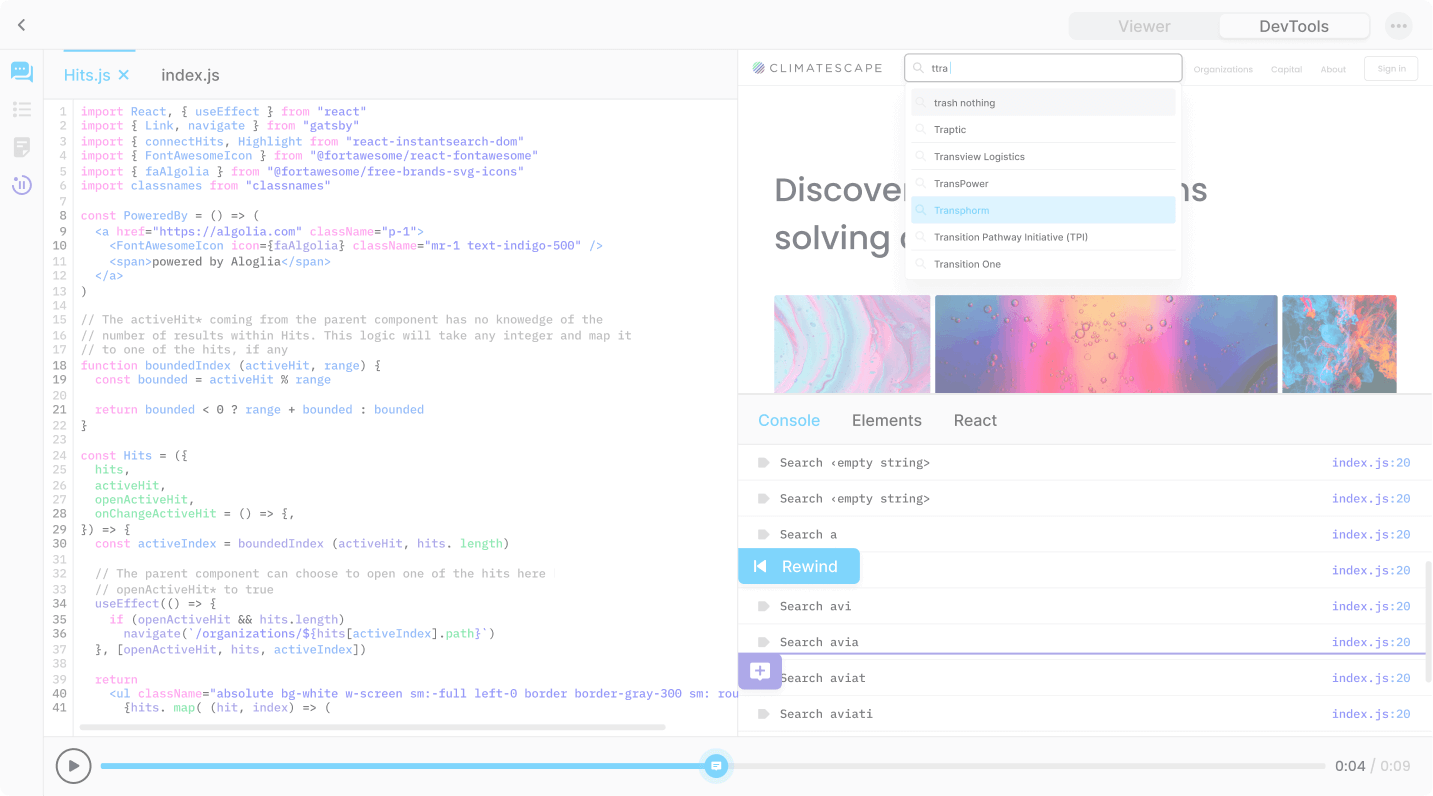Open index.js:20 link for Search aviat
The image size is (1433, 796).
(1371, 678)
